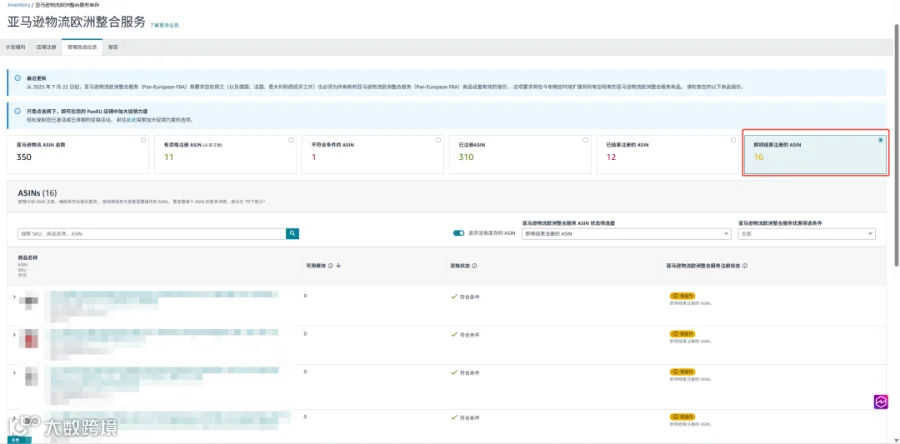Click info icon in the first blue notice banner

point(18,77)
